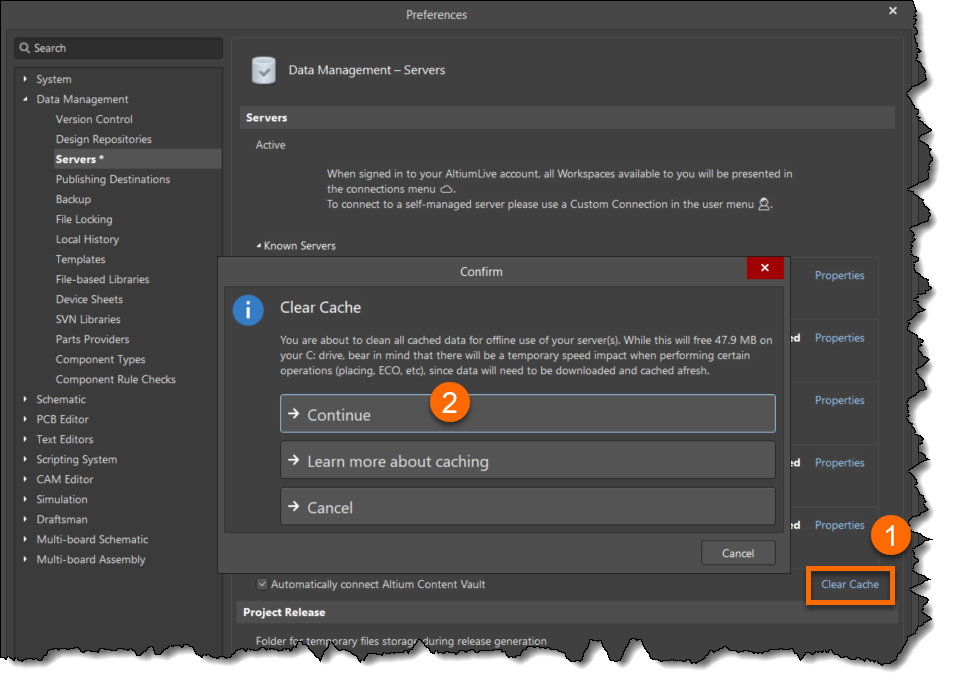Click the search magnifier icon

point(27,48)
